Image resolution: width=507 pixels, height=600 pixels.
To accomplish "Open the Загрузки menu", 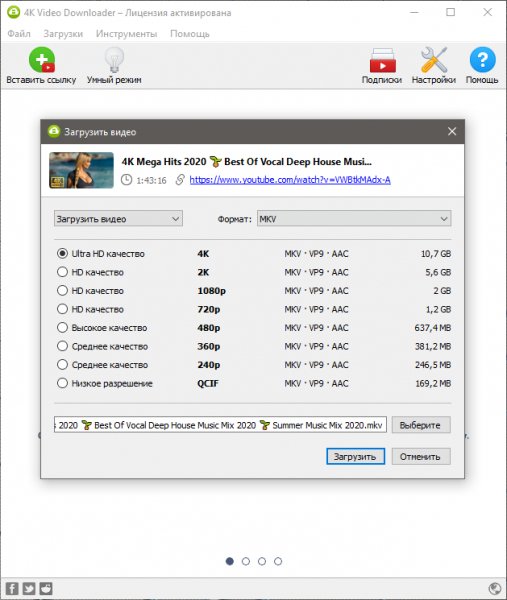I will pyautogui.click(x=63, y=34).
